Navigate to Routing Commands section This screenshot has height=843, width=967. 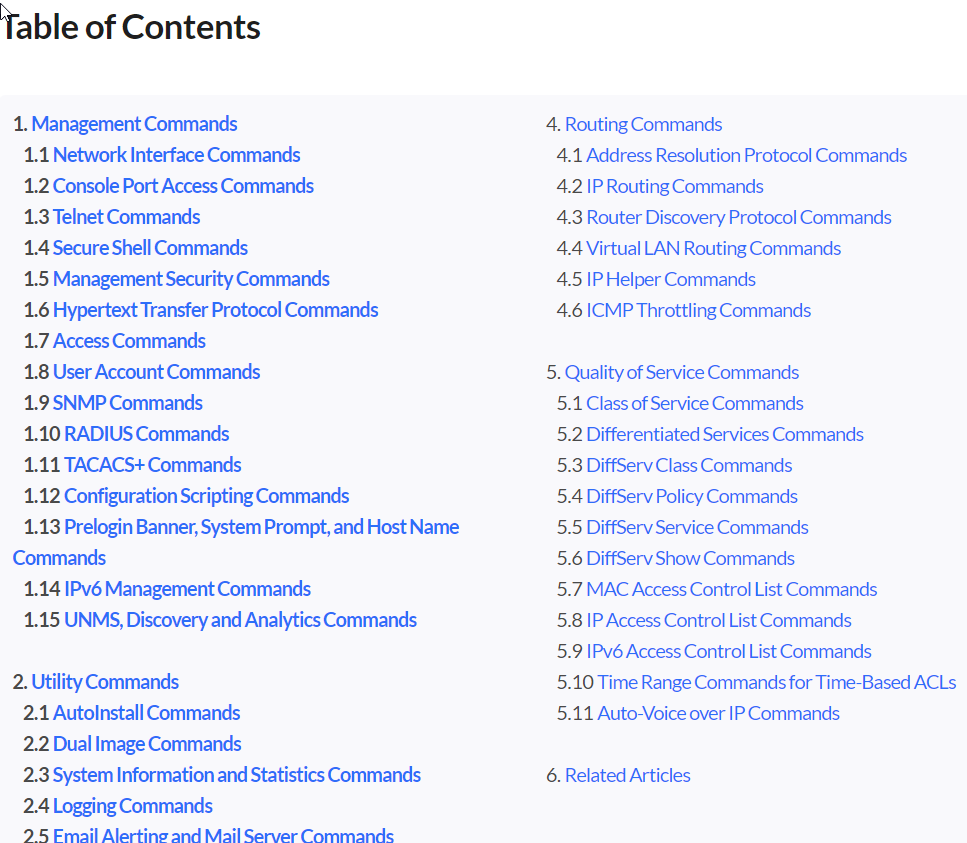(x=643, y=124)
